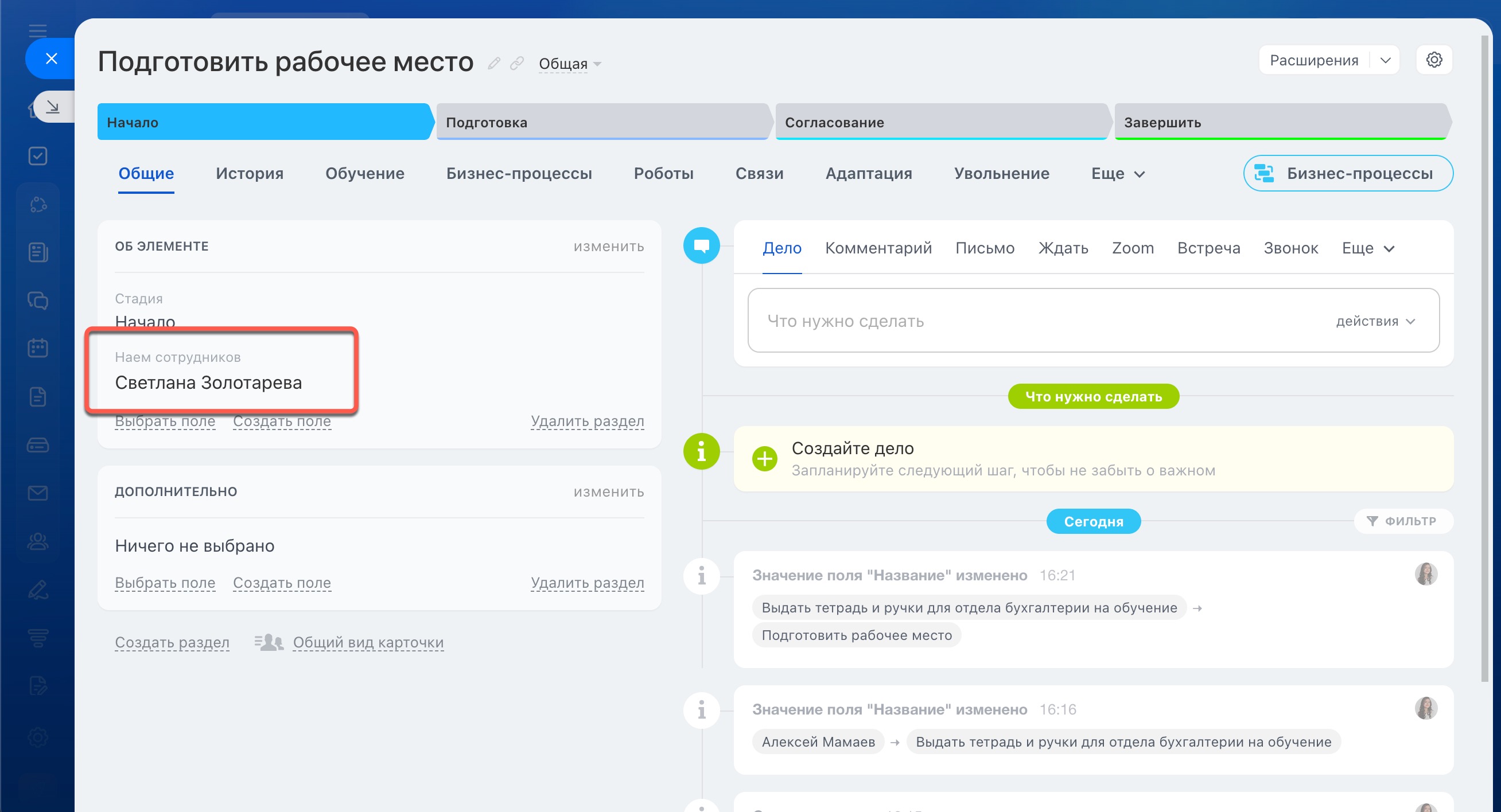Click the pencil icon to edit the title
This screenshot has height=812, width=1501.
(493, 63)
